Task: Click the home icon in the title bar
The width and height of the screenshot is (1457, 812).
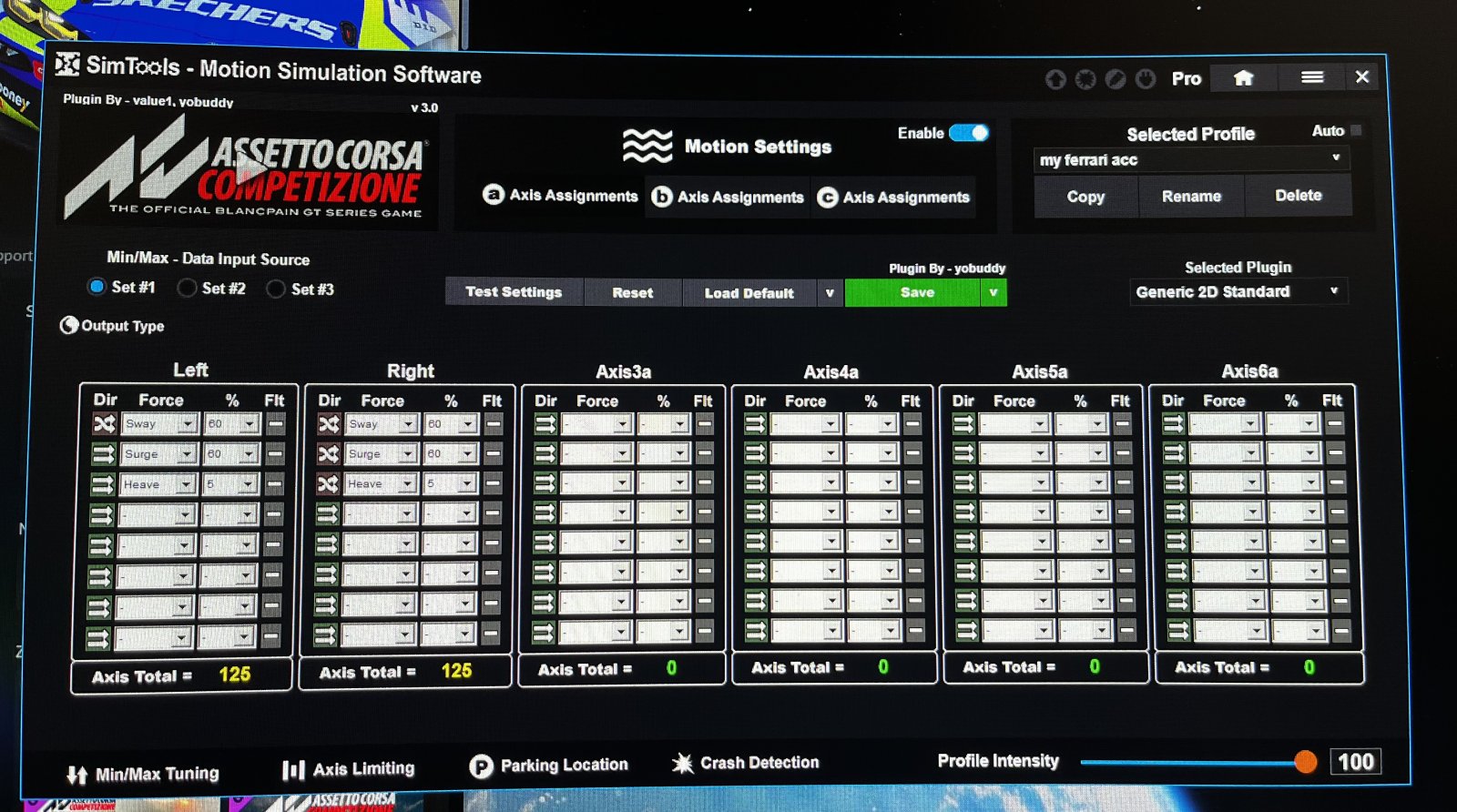Action: (x=1243, y=78)
